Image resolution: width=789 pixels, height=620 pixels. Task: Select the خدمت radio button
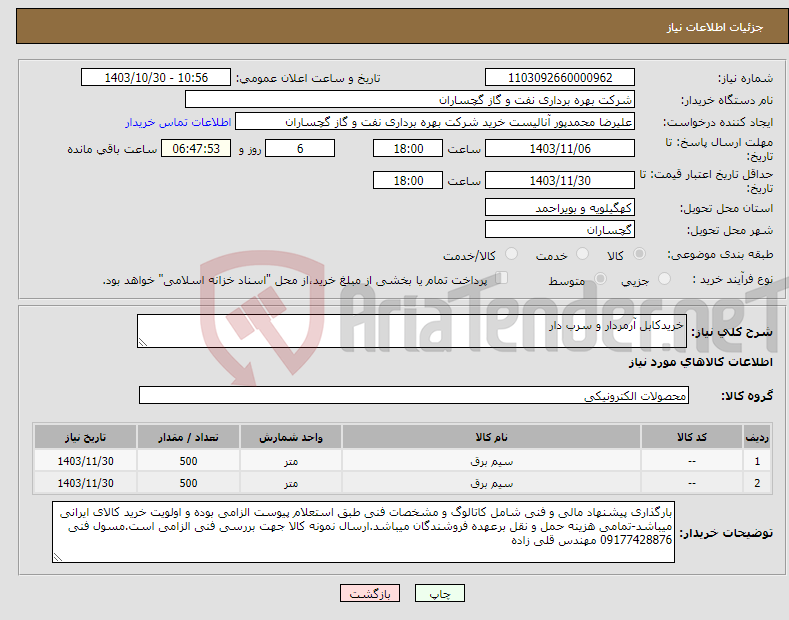pos(582,254)
